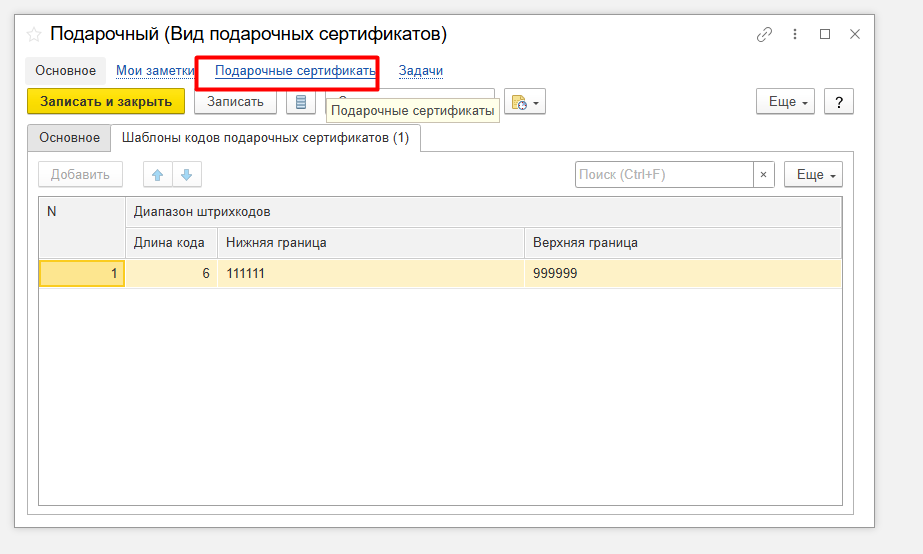Screen dimensions: 923x554
Task: Move row down with arrow icon
Action: tap(187, 175)
